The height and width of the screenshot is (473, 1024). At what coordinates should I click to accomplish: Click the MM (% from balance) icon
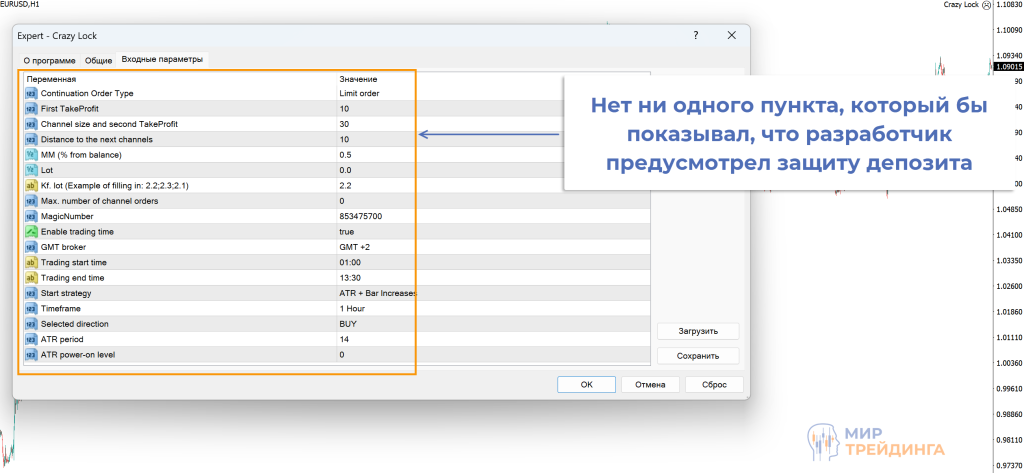point(31,155)
